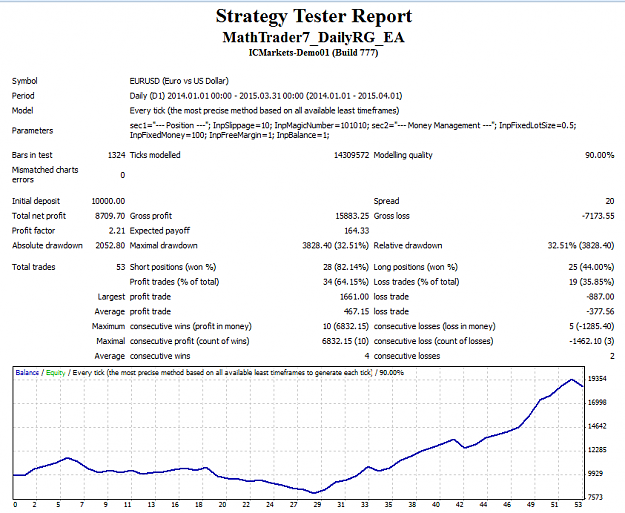
Task: Select maximal drawdown '3828.40 (32.51%)'
Action: tap(336, 245)
